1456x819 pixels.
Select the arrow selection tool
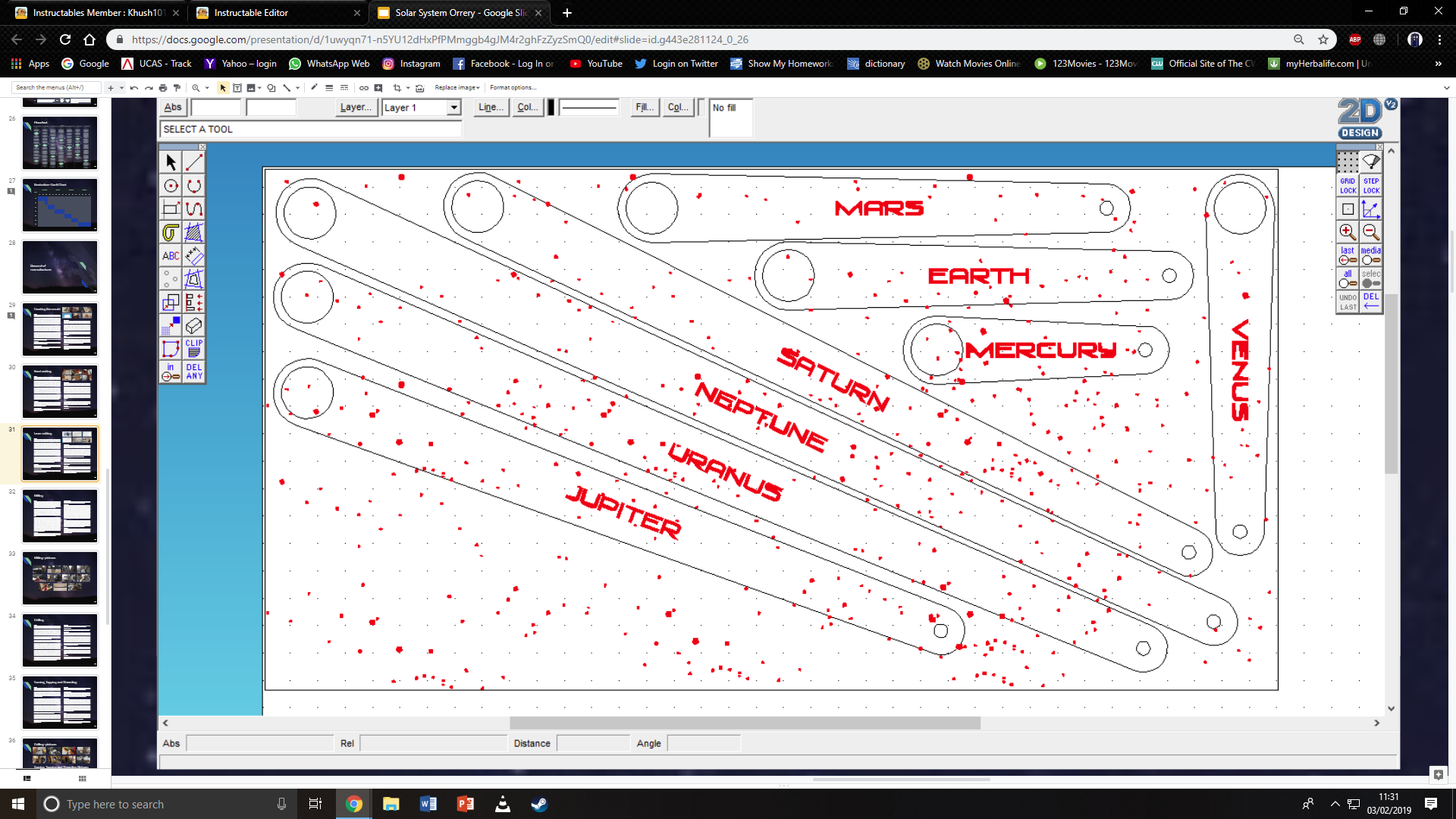tap(170, 162)
